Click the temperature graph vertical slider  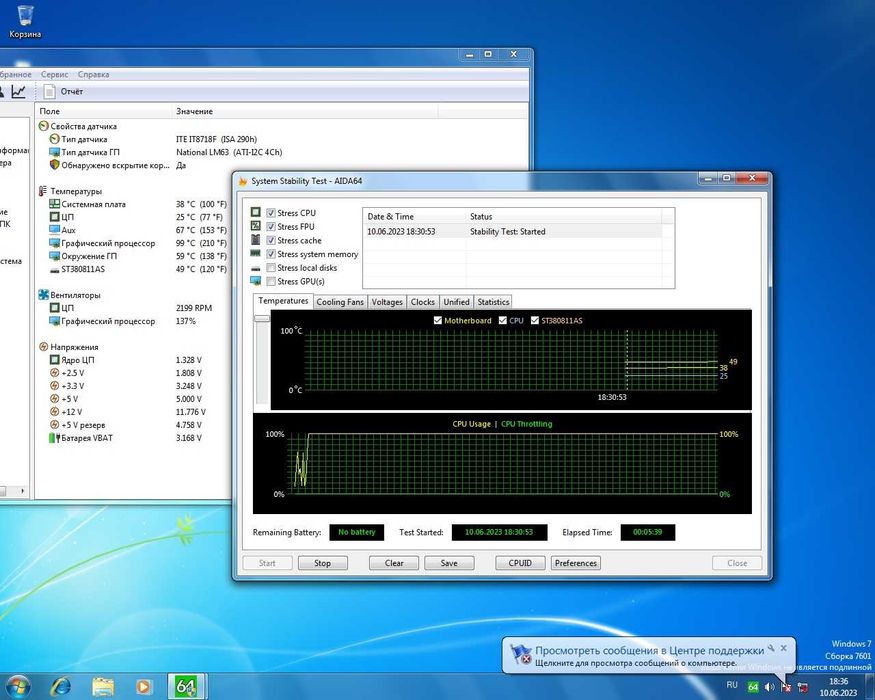[x=262, y=318]
